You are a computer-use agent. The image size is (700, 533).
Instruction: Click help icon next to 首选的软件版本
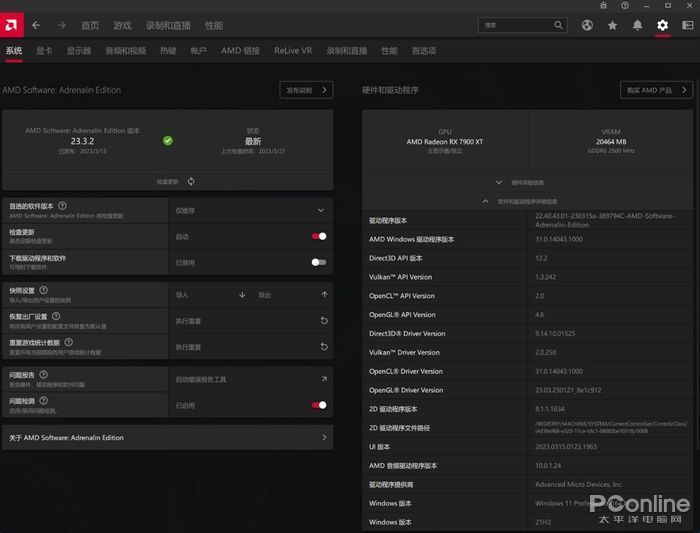point(62,206)
